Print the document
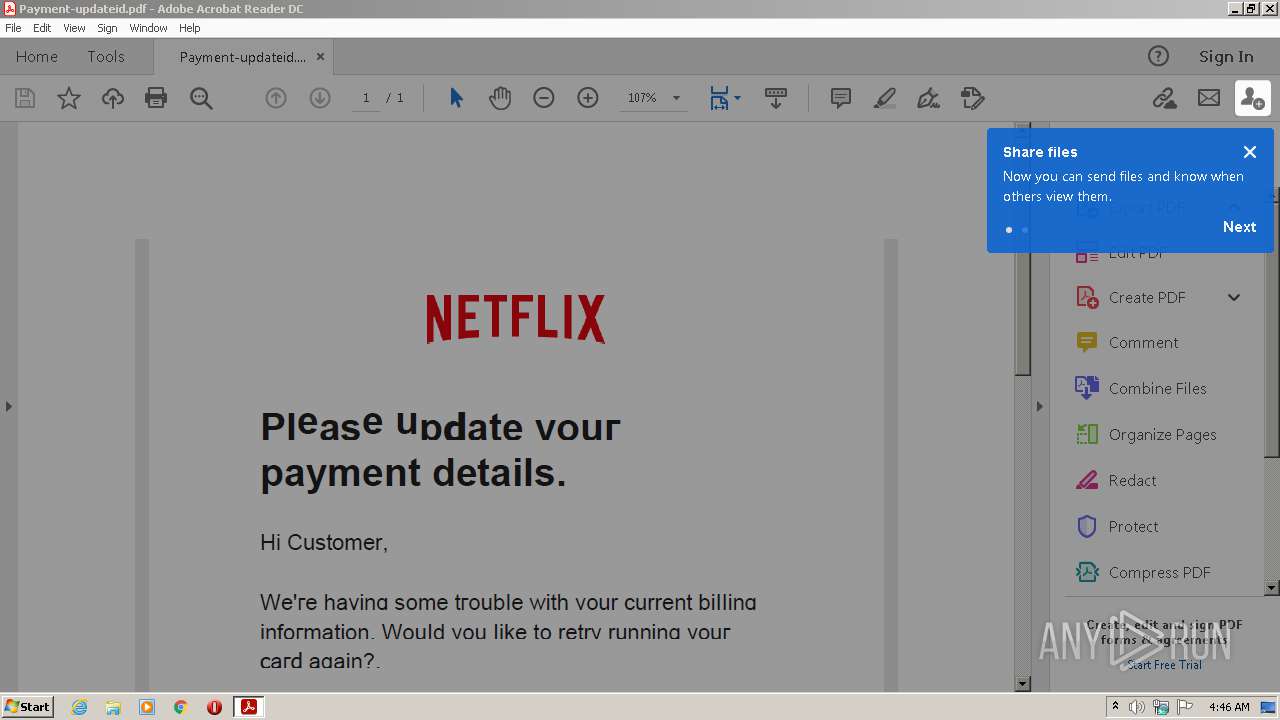 [156, 98]
